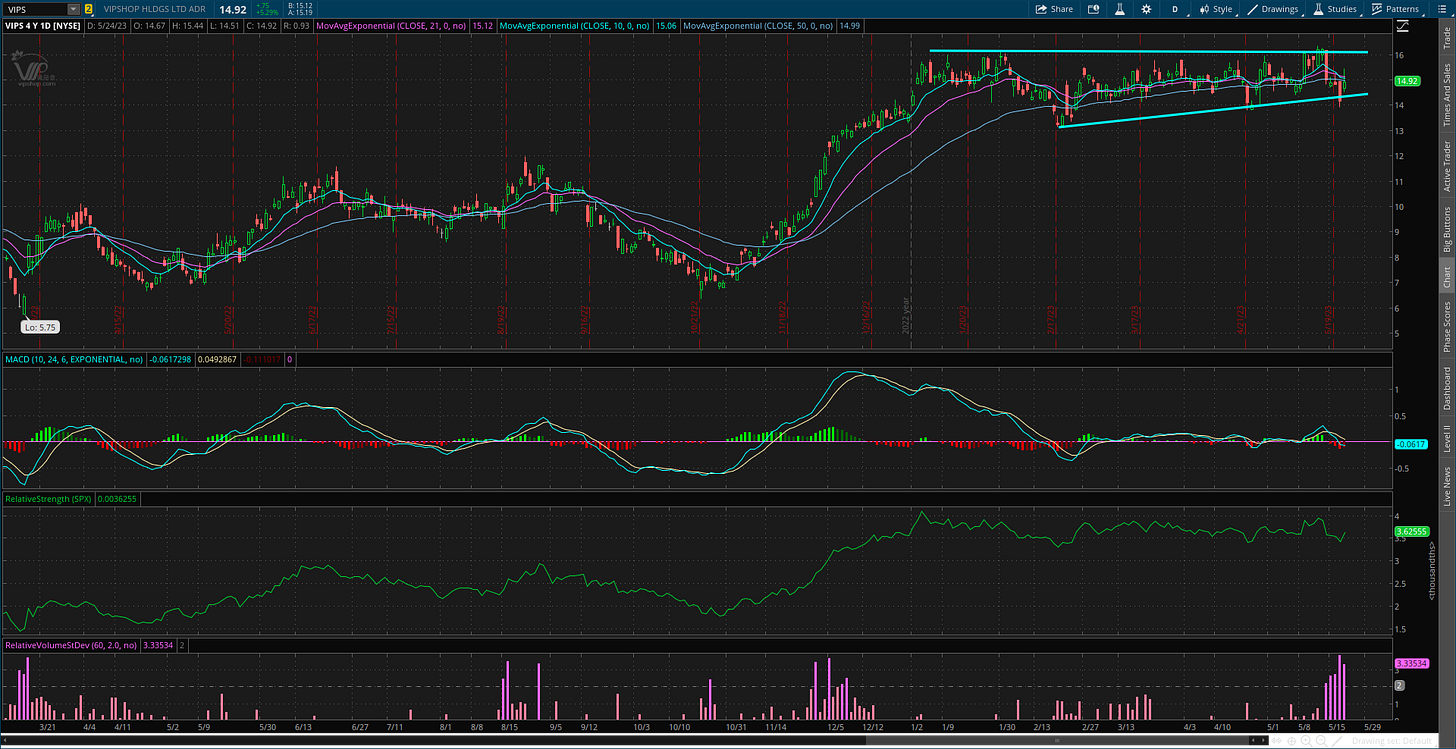This screenshot has height=749, width=1456.
Task: Click the 14.92 price in the header
Action: pos(233,9)
